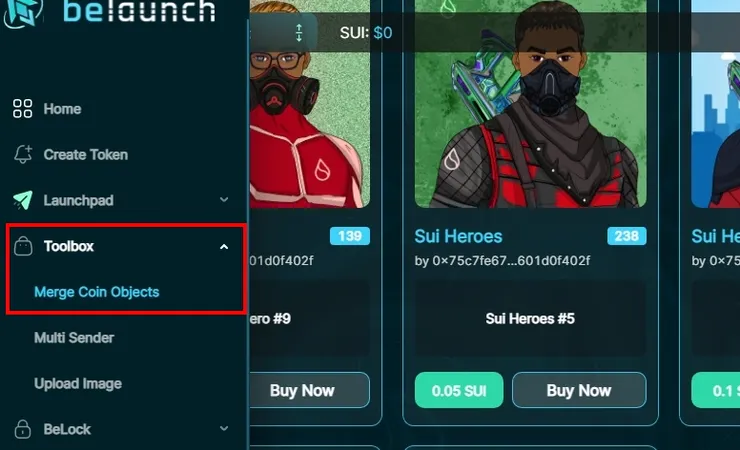This screenshot has height=450, width=740.
Task: Click the Home grid icon
Action: (22, 108)
